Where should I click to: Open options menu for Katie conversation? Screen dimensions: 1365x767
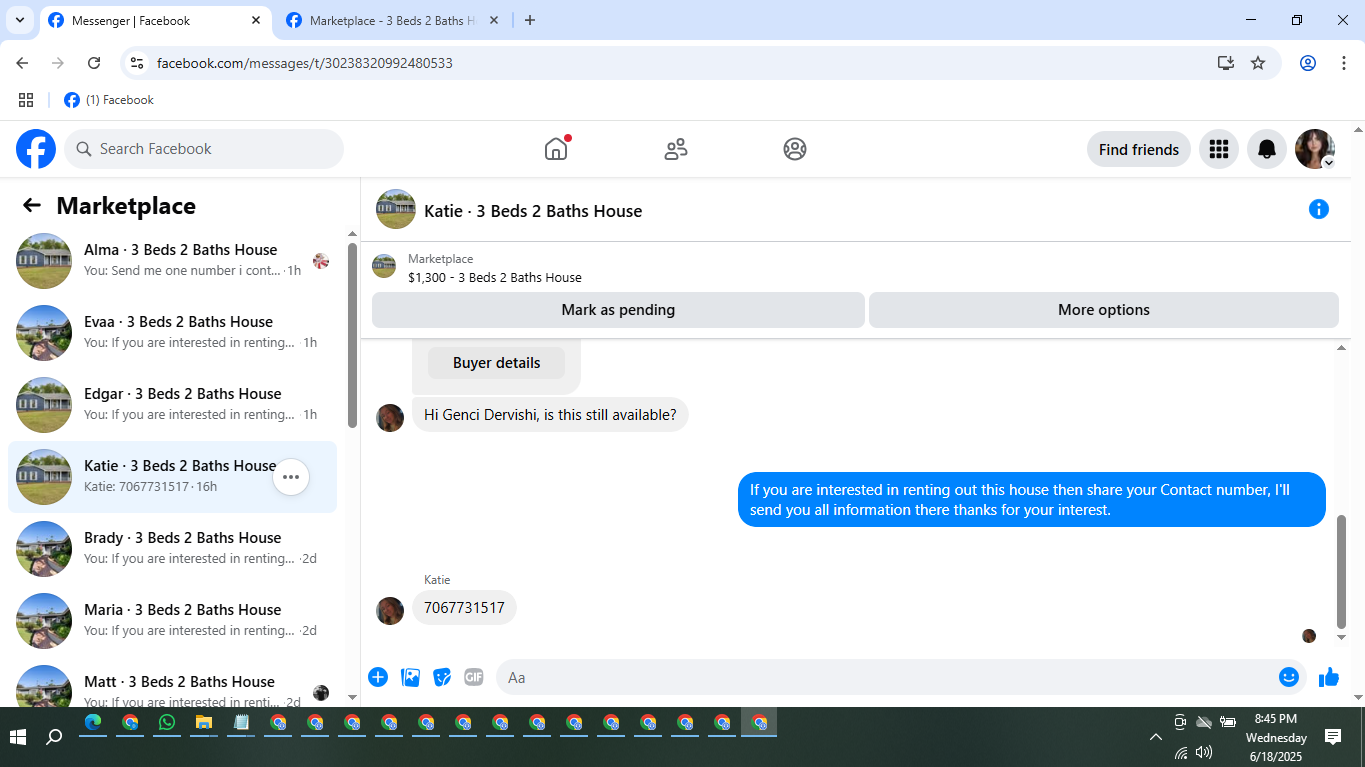point(291,477)
